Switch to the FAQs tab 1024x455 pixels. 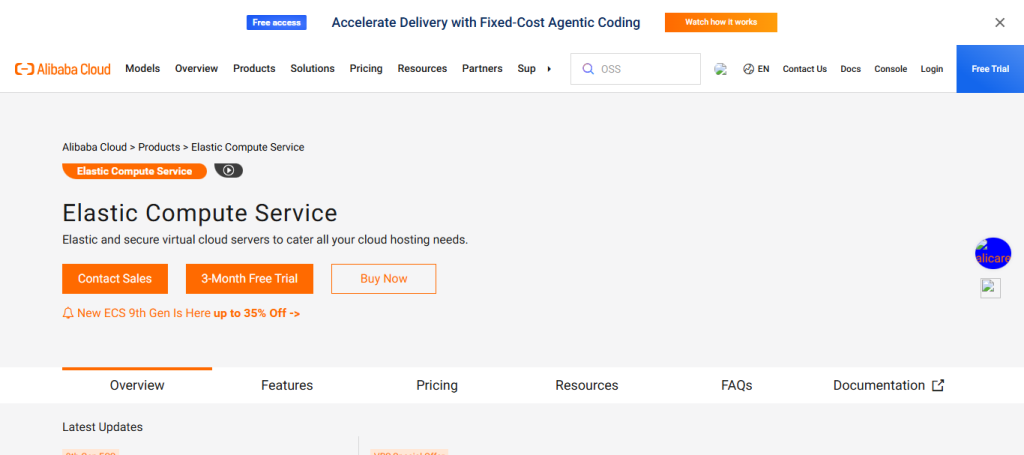point(737,385)
